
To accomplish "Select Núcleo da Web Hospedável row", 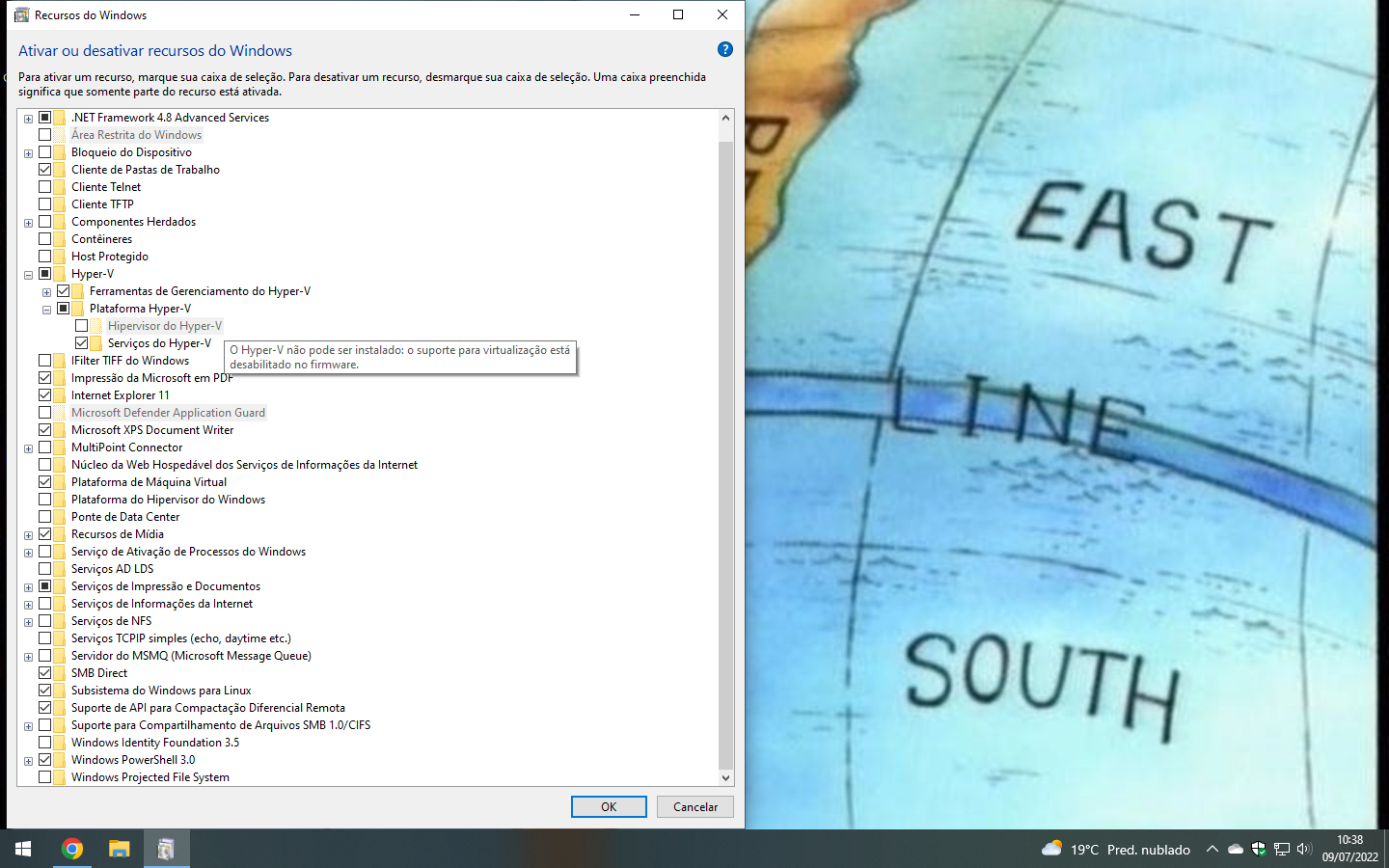I will (244, 465).
